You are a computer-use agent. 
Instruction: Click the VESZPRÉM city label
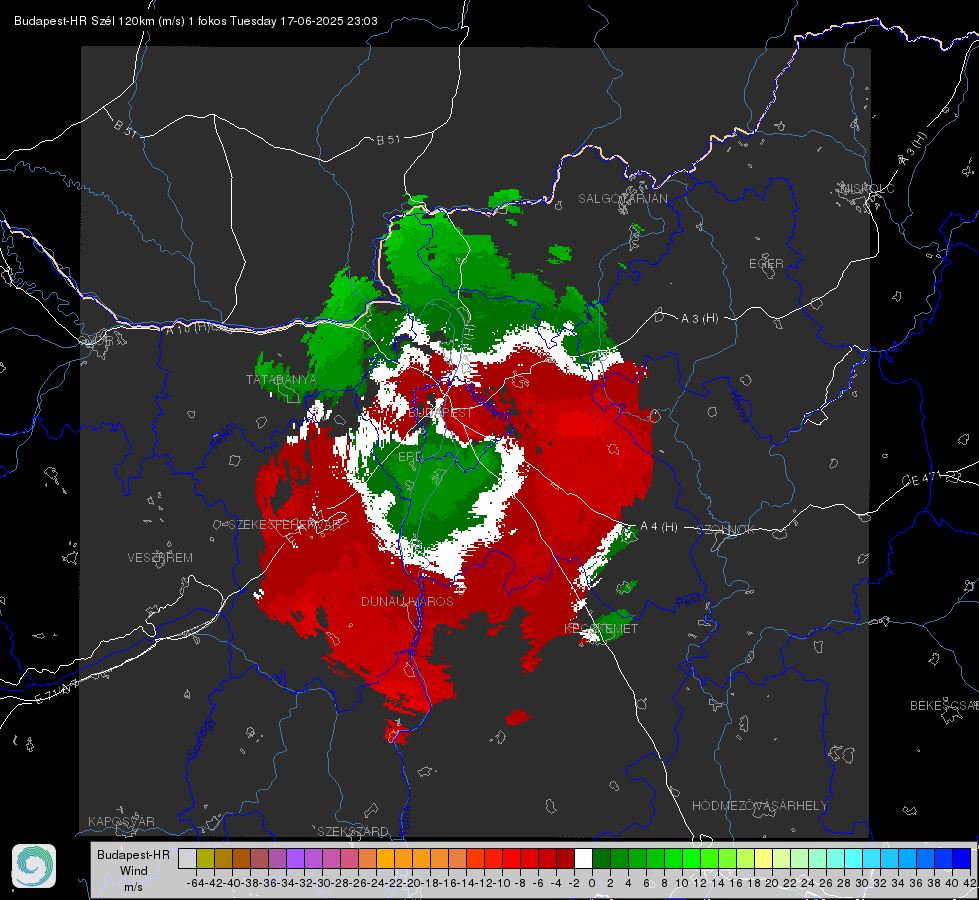(x=160, y=558)
